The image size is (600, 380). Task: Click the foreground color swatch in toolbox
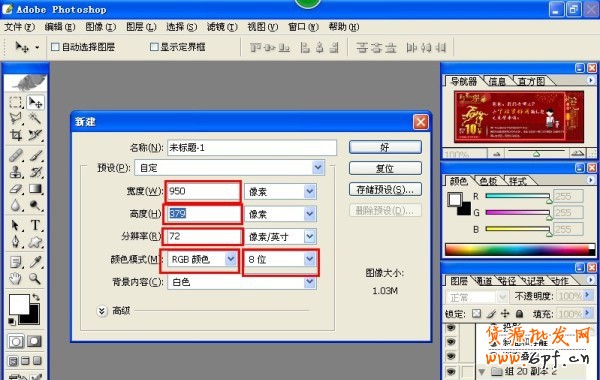(x=19, y=304)
